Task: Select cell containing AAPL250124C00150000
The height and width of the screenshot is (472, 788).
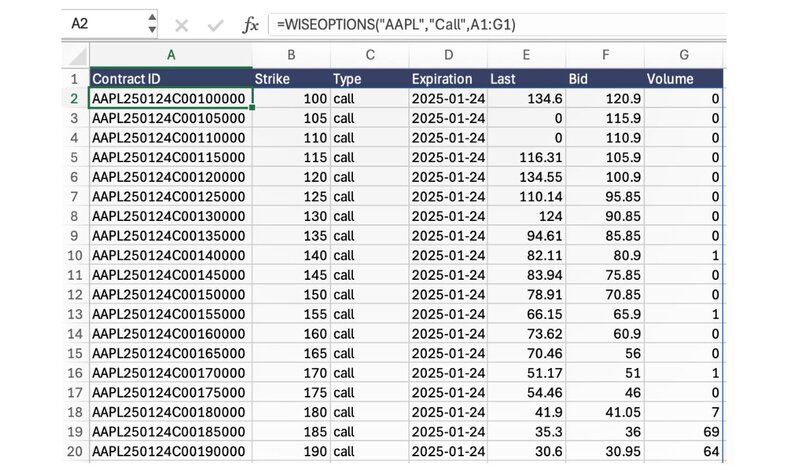Action: pyautogui.click(x=170, y=295)
